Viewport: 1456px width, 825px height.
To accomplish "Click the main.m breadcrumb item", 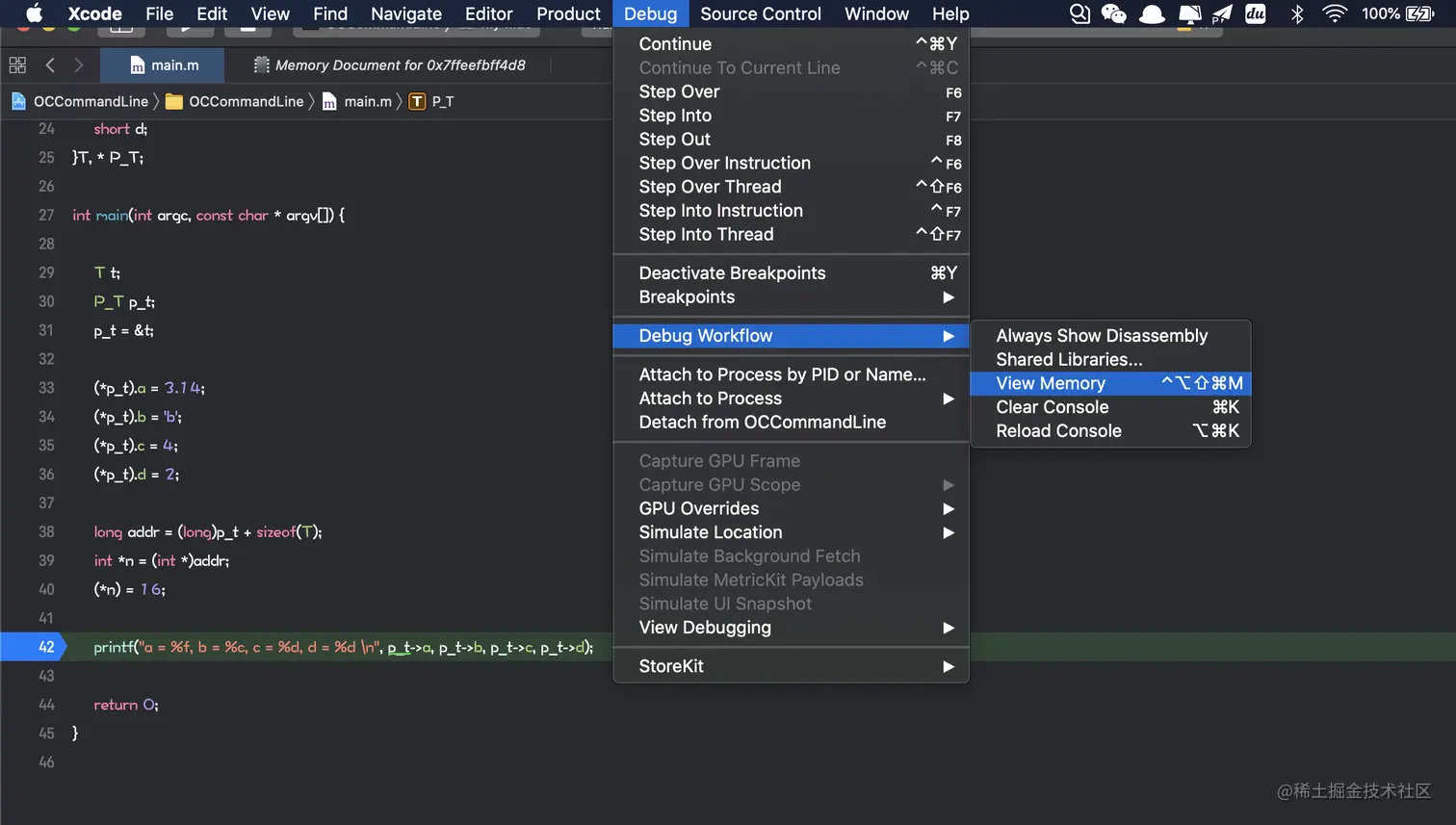I will (x=367, y=102).
